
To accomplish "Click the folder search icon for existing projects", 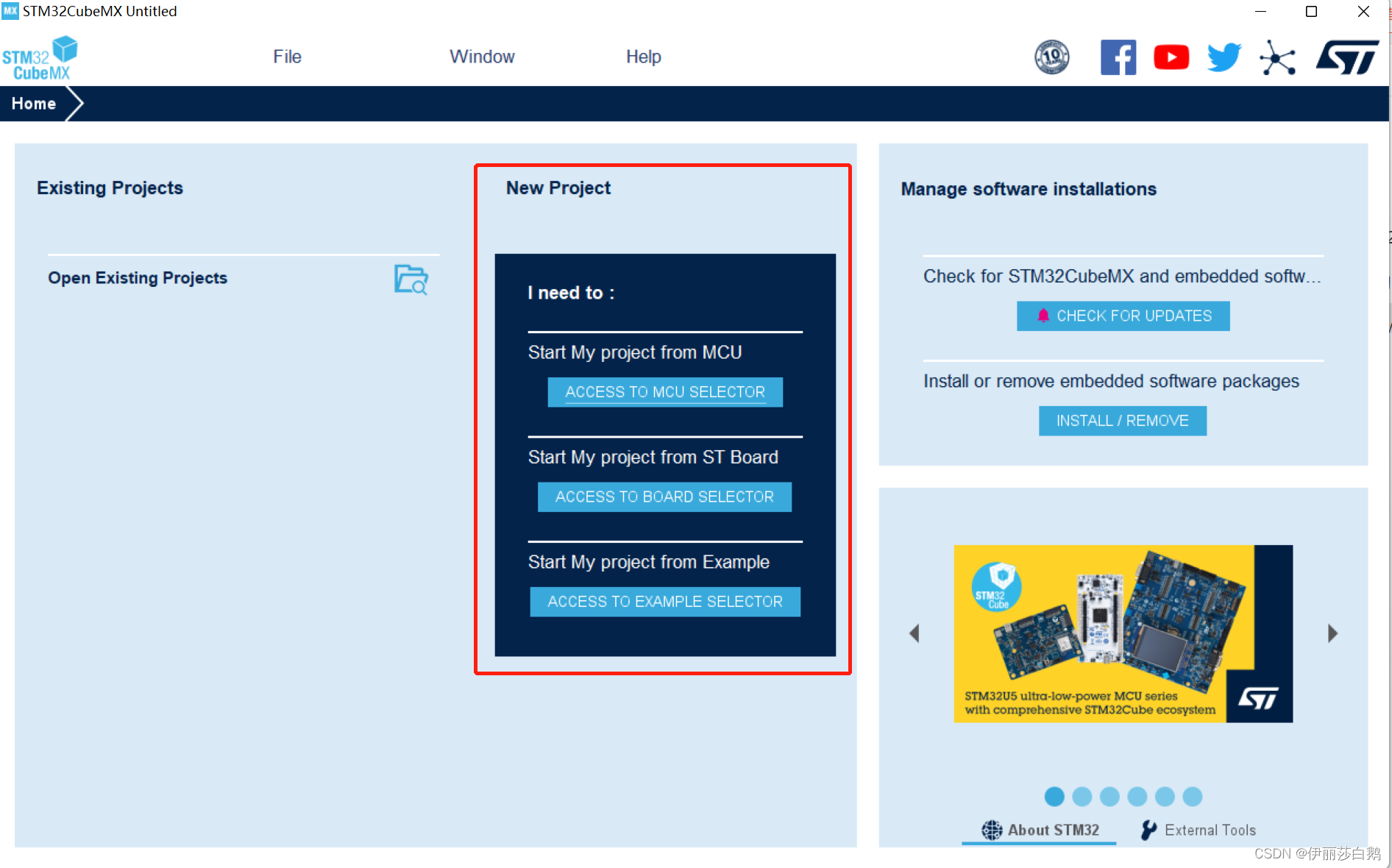I will point(411,280).
